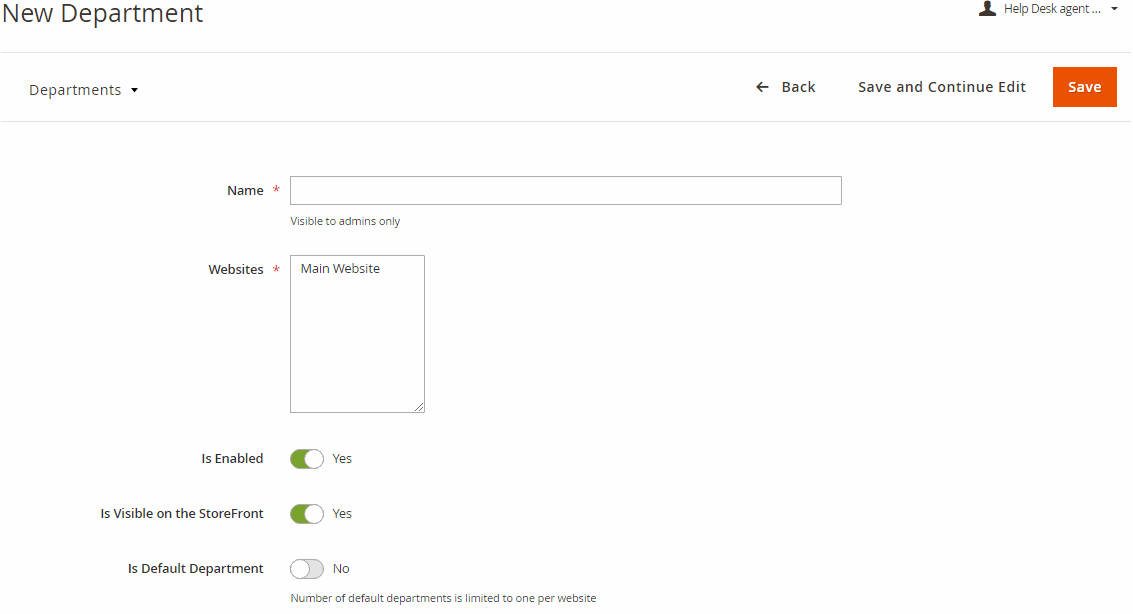Toggle Is Visible on the StoreFront switch

click(307, 514)
